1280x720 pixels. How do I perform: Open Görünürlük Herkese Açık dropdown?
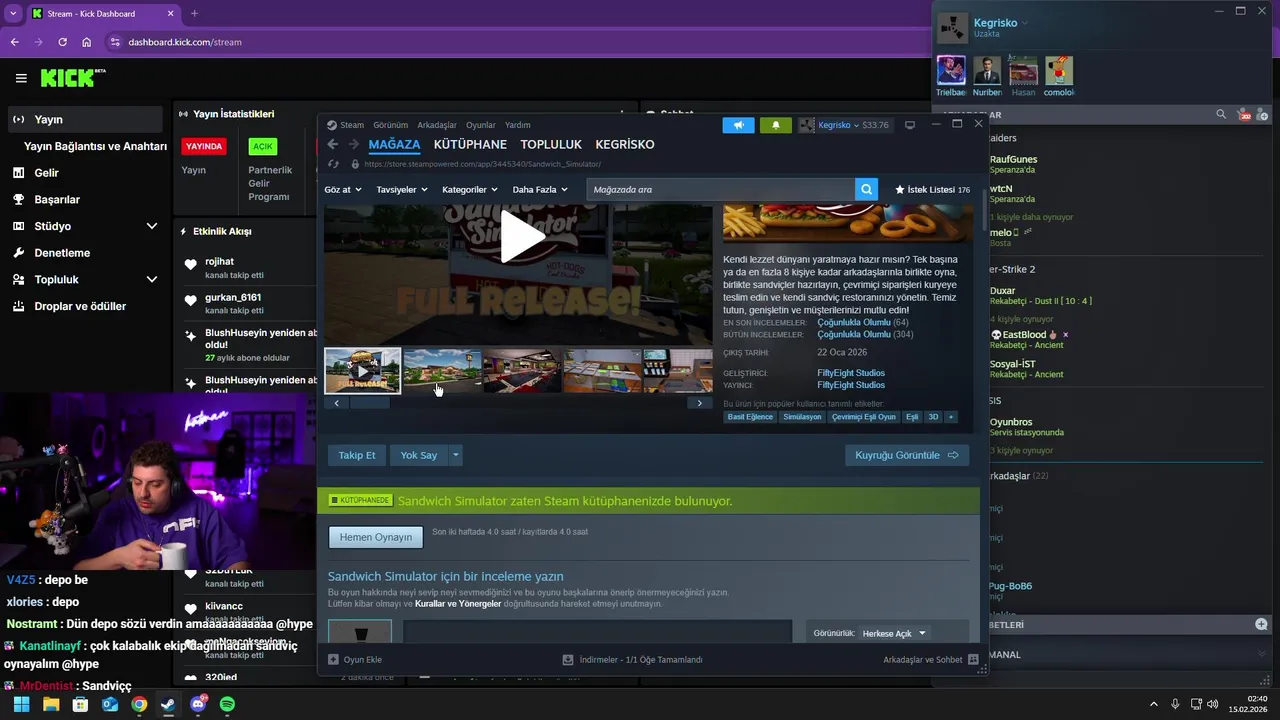click(895, 633)
